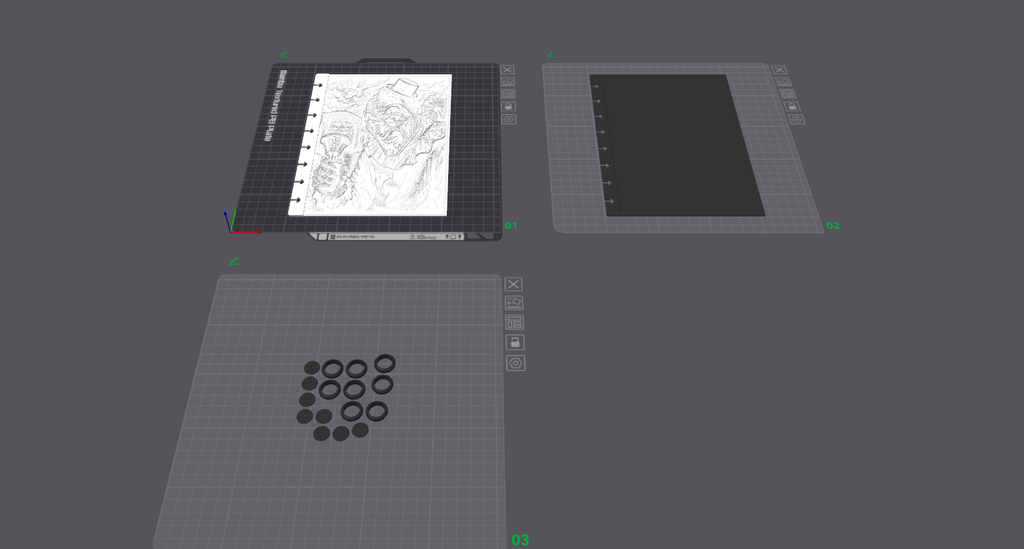Arrange objects on plate 03
Viewport: 1024px width, 549px height.
[515, 322]
